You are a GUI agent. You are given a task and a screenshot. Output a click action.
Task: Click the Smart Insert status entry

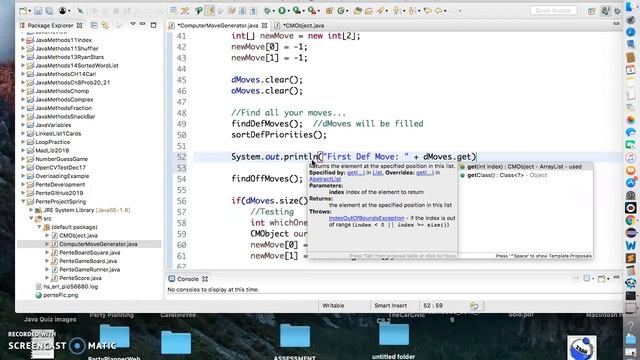click(x=390, y=306)
